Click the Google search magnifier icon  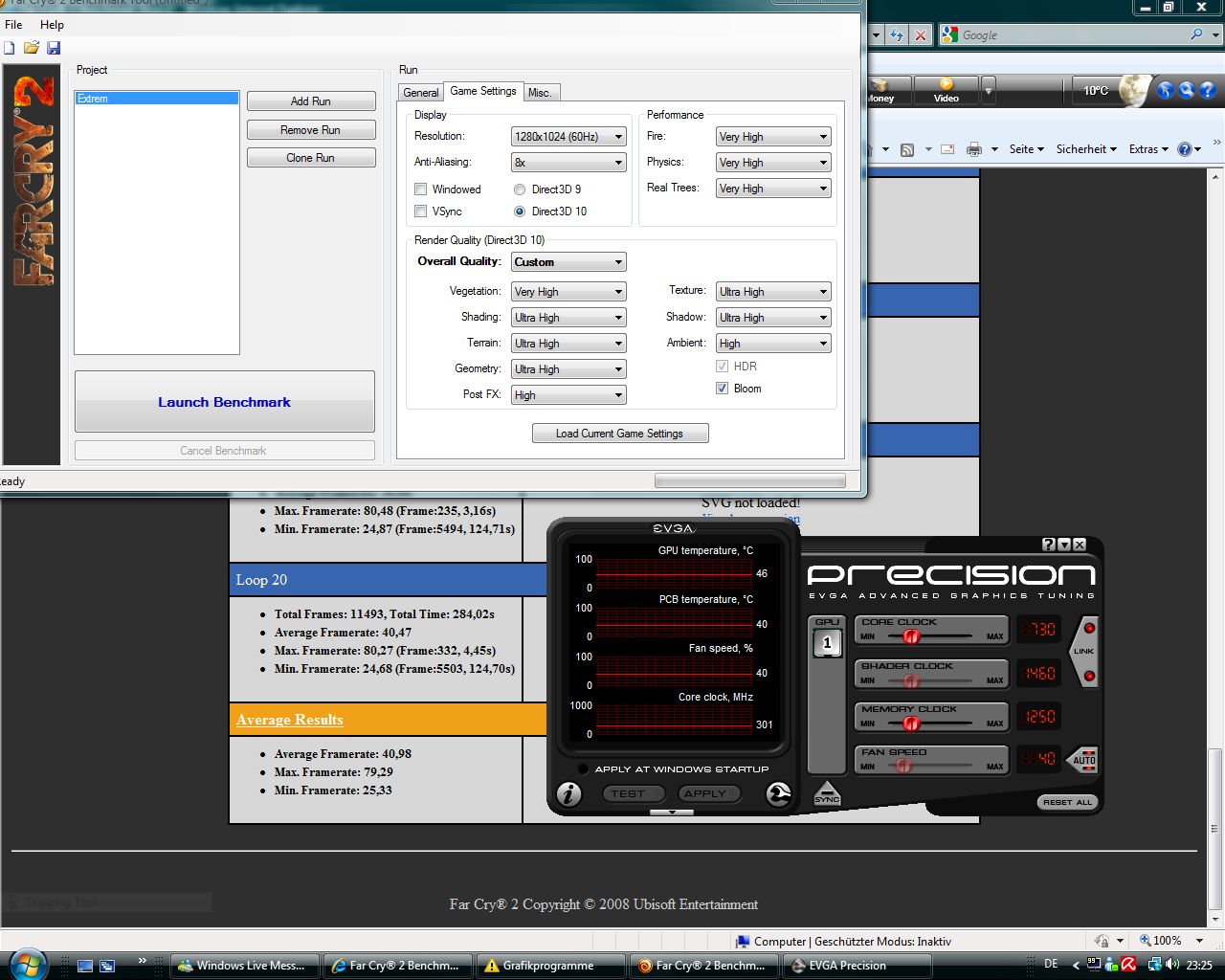pyautogui.click(x=1196, y=34)
